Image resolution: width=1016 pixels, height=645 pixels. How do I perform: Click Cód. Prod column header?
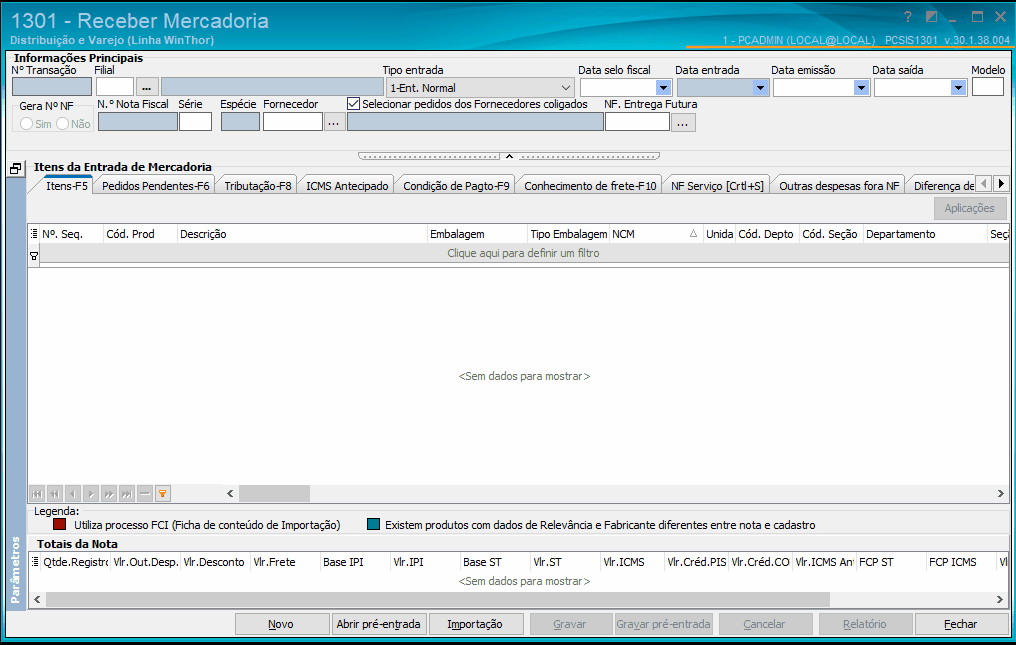pos(140,234)
